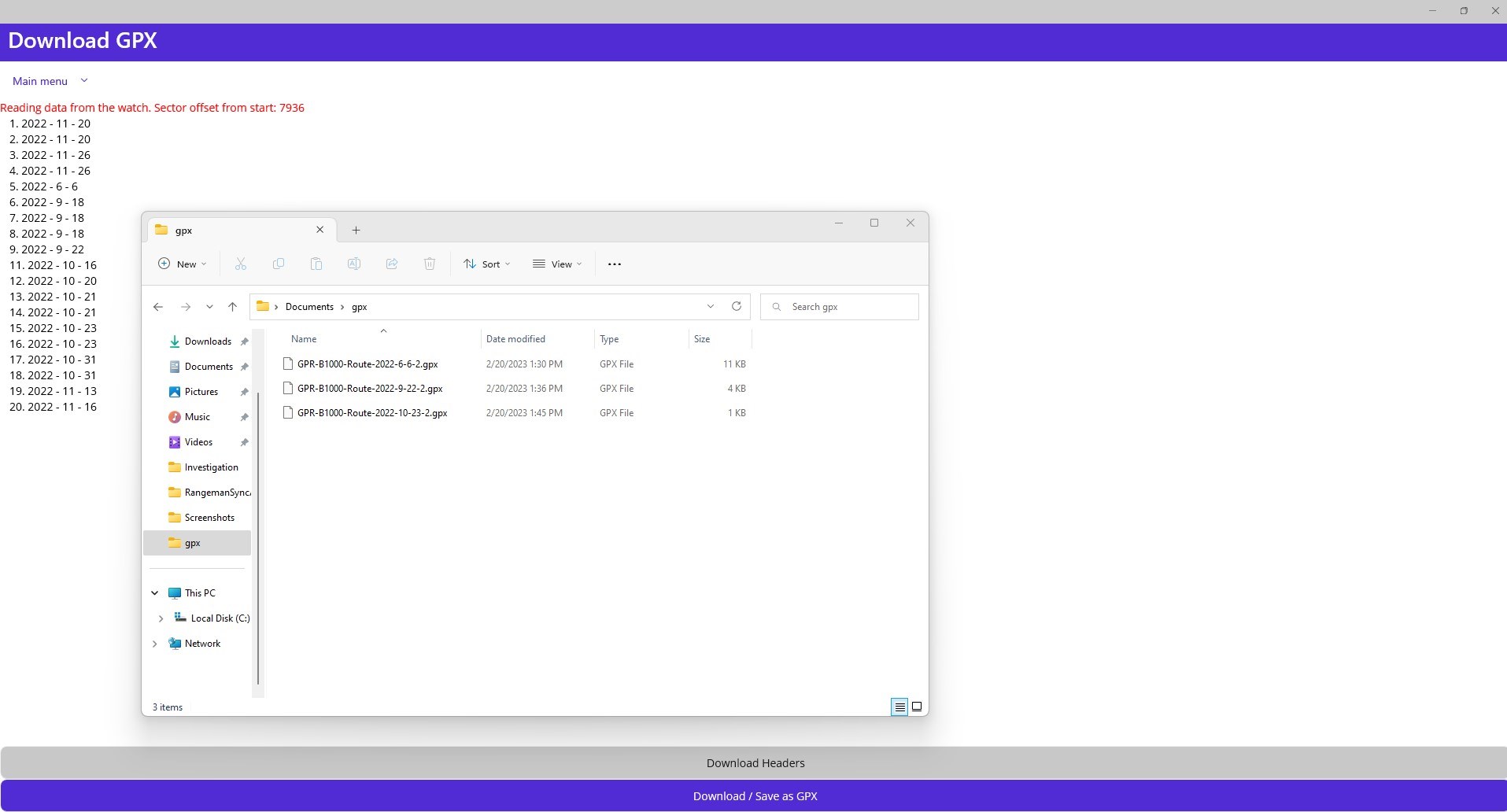Switch to large thumbnails view toggle

917,707
